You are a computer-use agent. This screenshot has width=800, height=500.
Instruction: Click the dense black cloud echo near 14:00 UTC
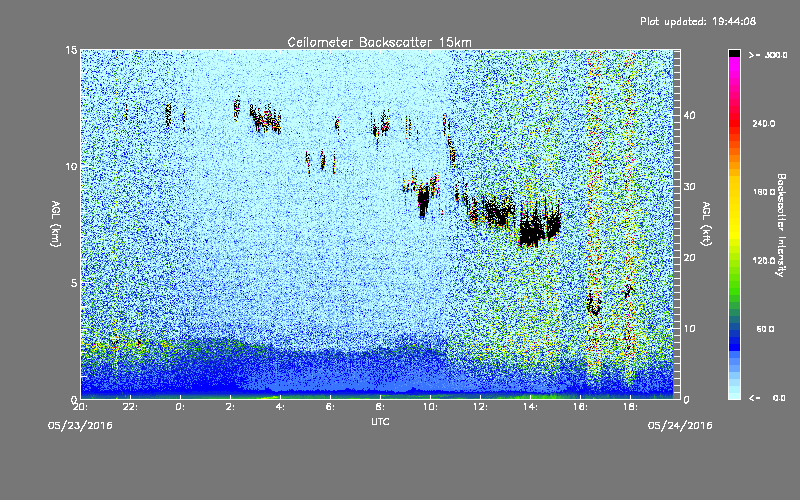533,230
